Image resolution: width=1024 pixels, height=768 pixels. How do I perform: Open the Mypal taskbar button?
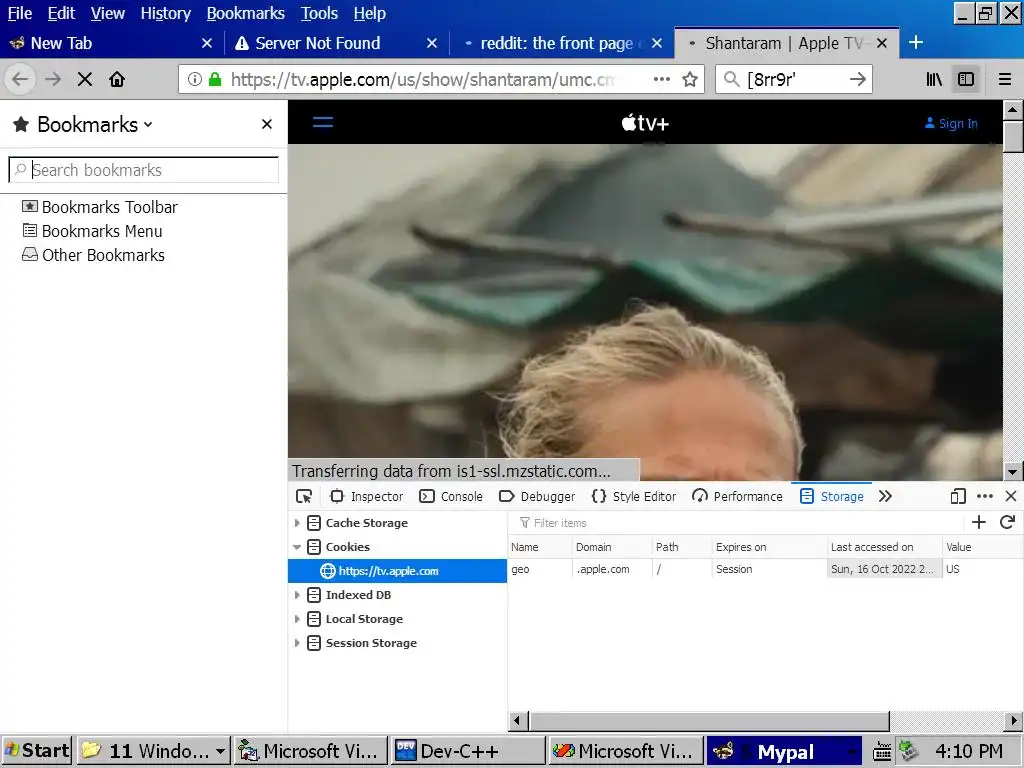pyautogui.click(x=784, y=751)
